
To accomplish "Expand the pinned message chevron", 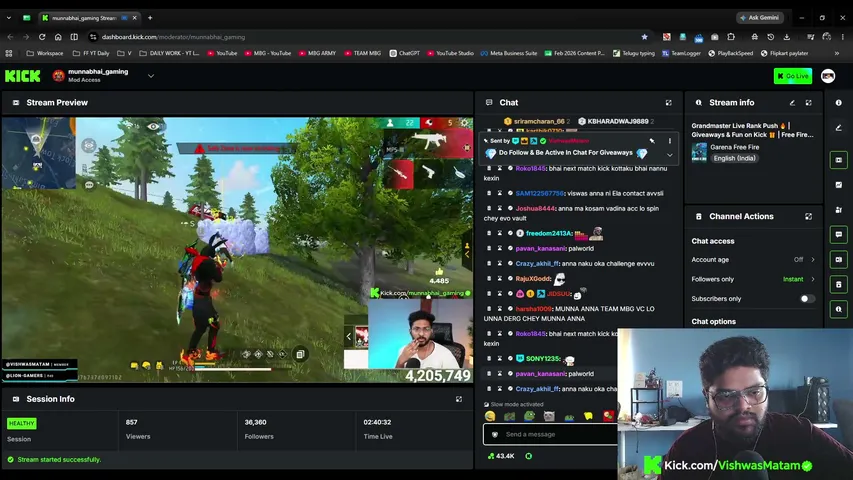I will 670,155.
